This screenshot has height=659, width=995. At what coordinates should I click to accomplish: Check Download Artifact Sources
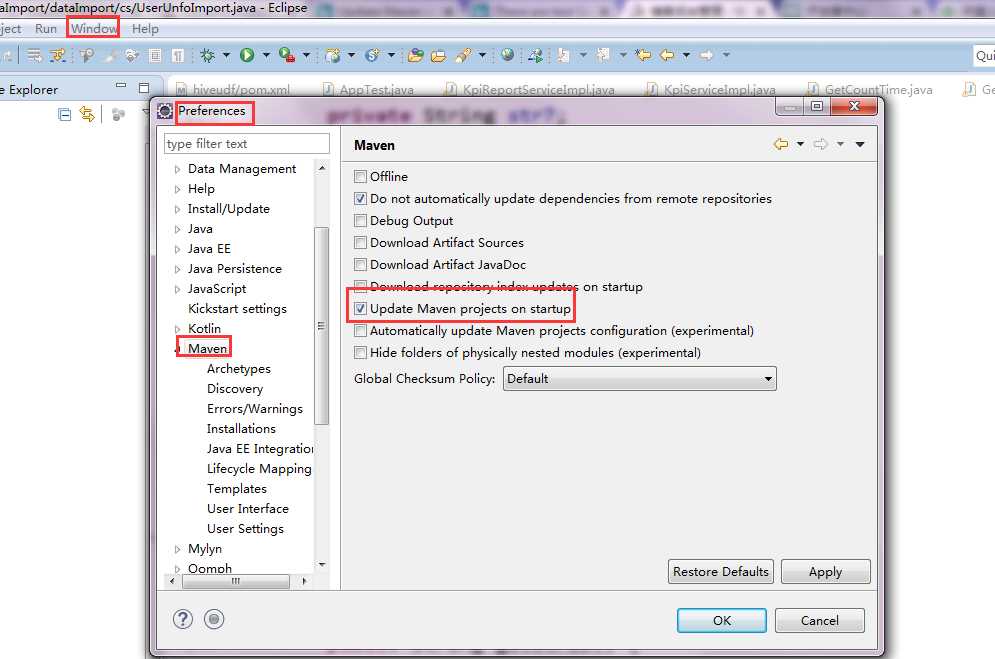tap(360, 242)
